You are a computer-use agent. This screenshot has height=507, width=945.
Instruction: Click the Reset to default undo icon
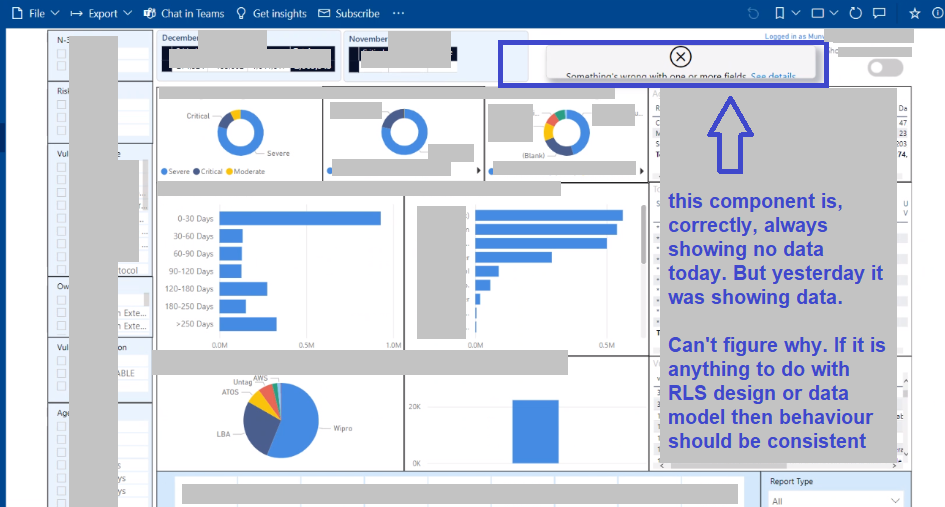click(753, 13)
